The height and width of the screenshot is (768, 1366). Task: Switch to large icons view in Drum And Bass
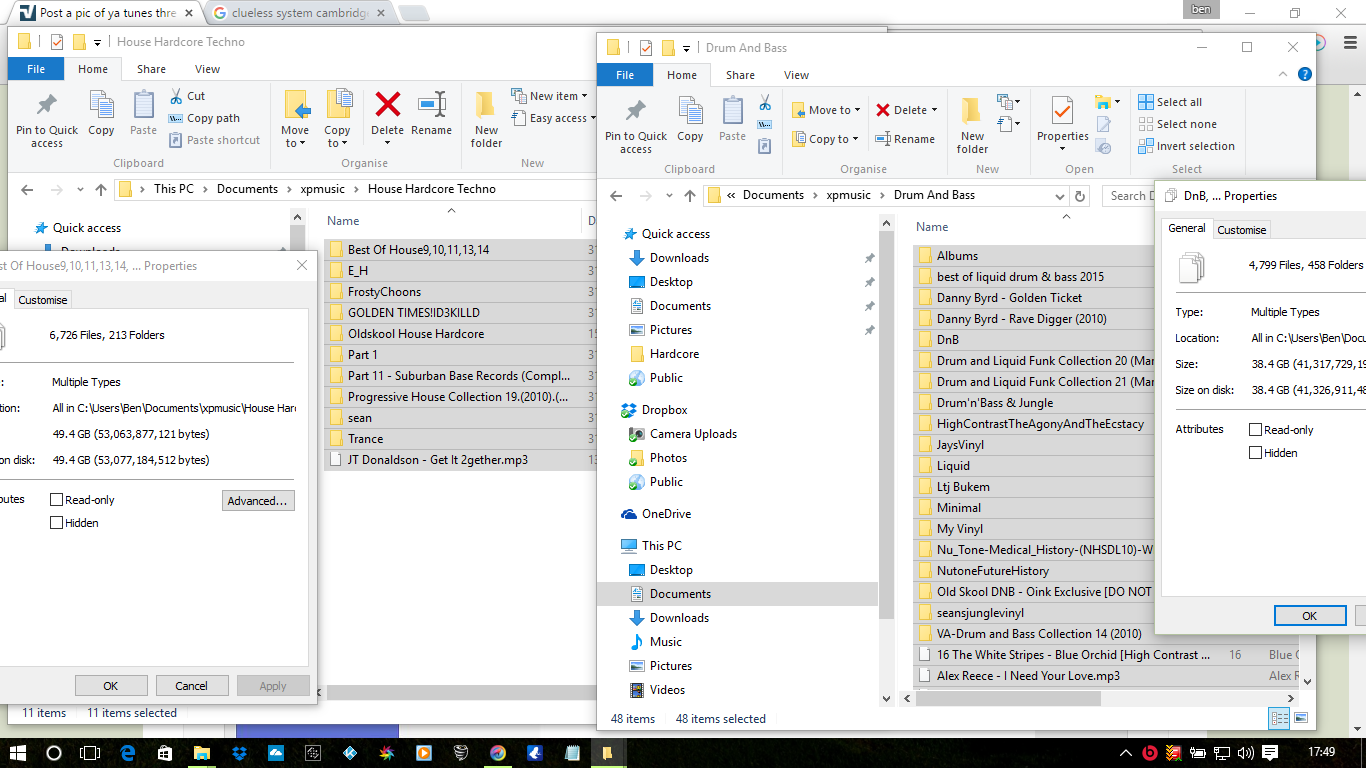[1300, 718]
